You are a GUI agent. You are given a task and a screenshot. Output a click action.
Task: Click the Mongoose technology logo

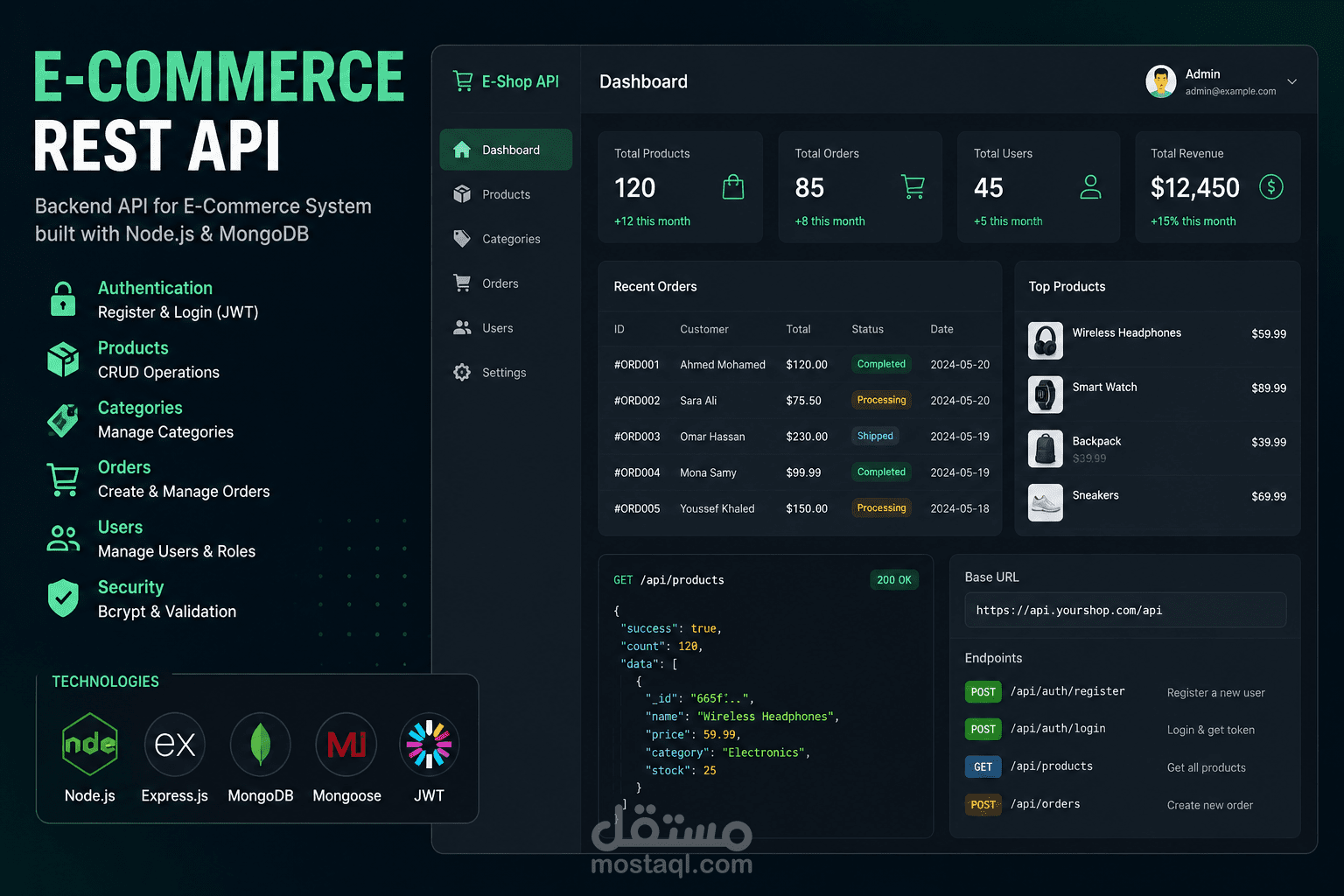(346, 745)
